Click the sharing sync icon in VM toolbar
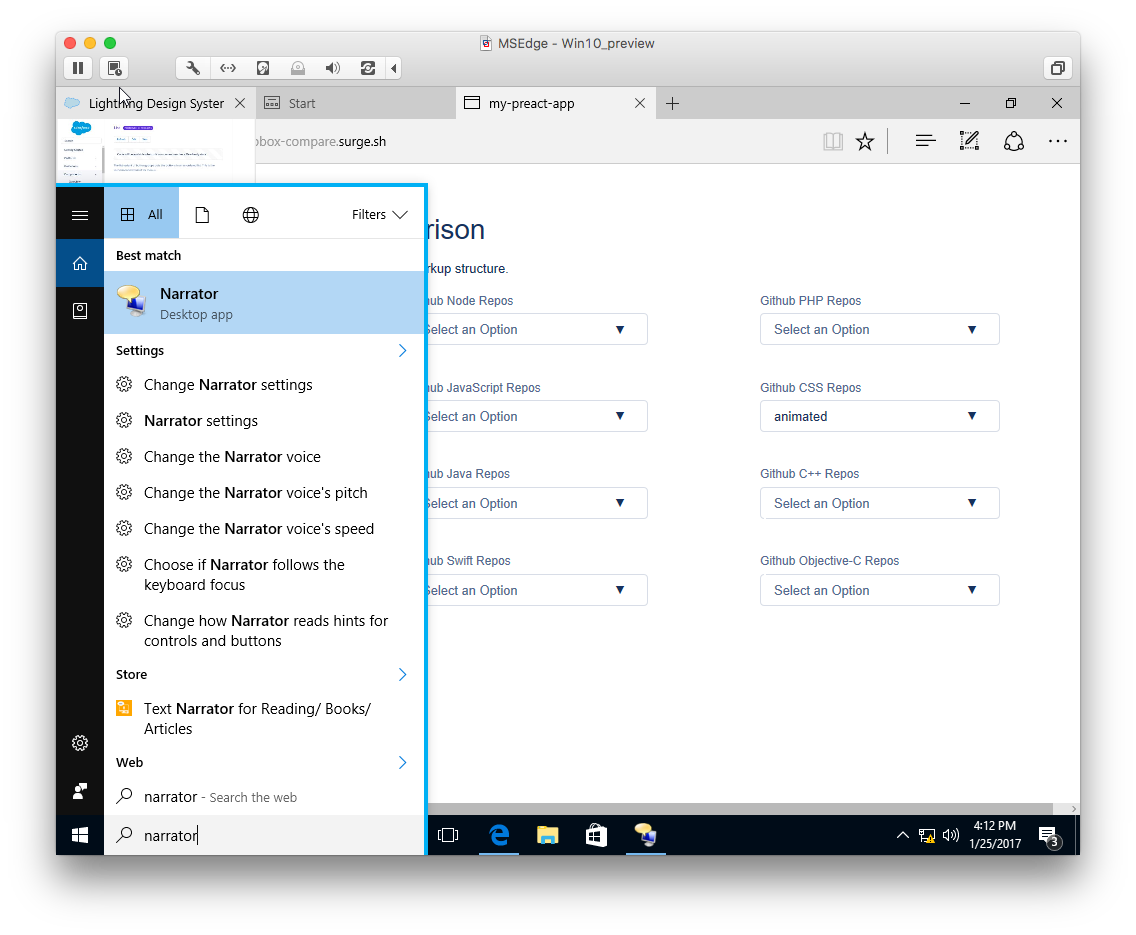Screen dimensions: 1136x935 point(368,68)
